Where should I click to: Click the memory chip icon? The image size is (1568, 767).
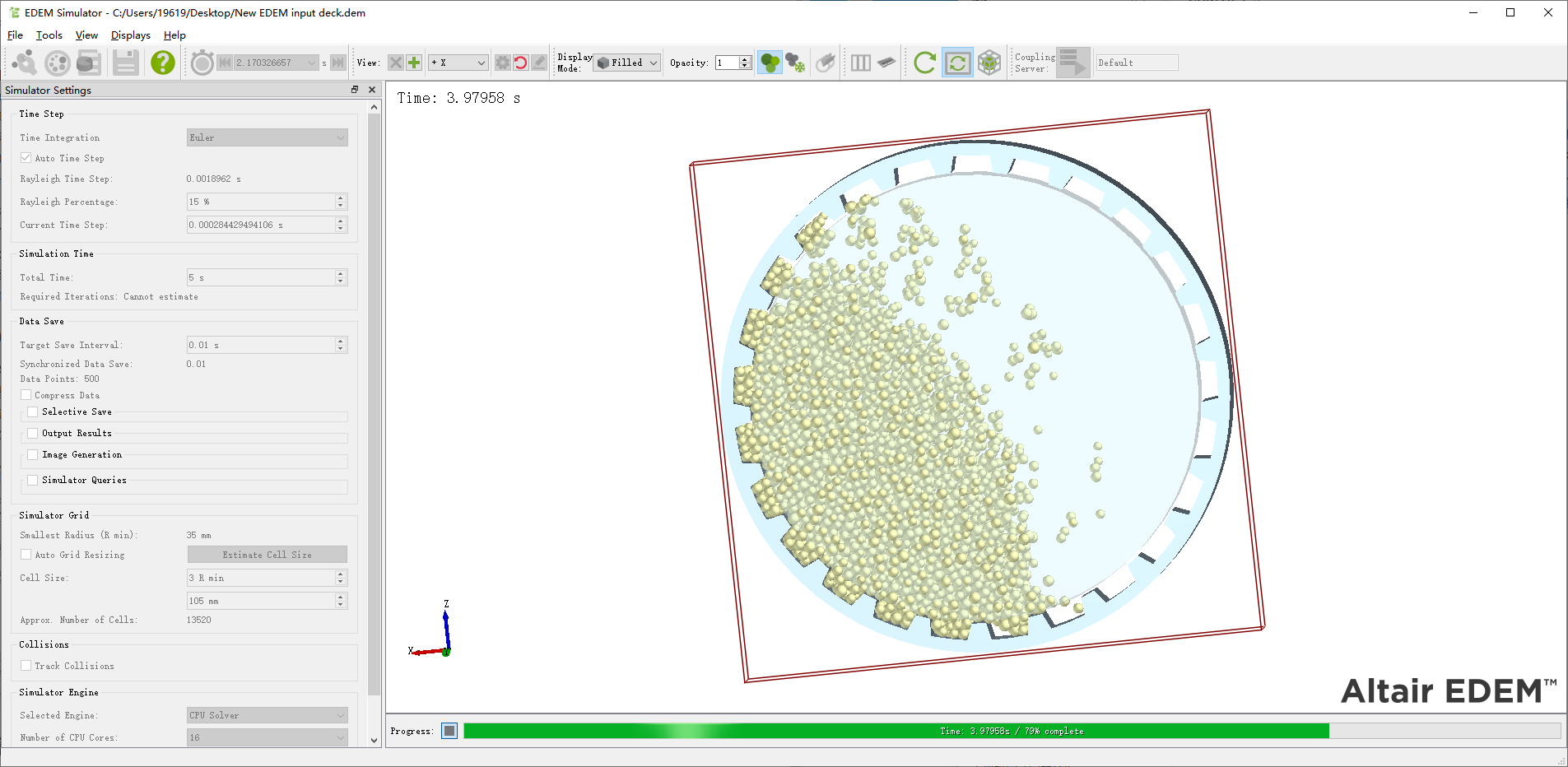click(886, 63)
